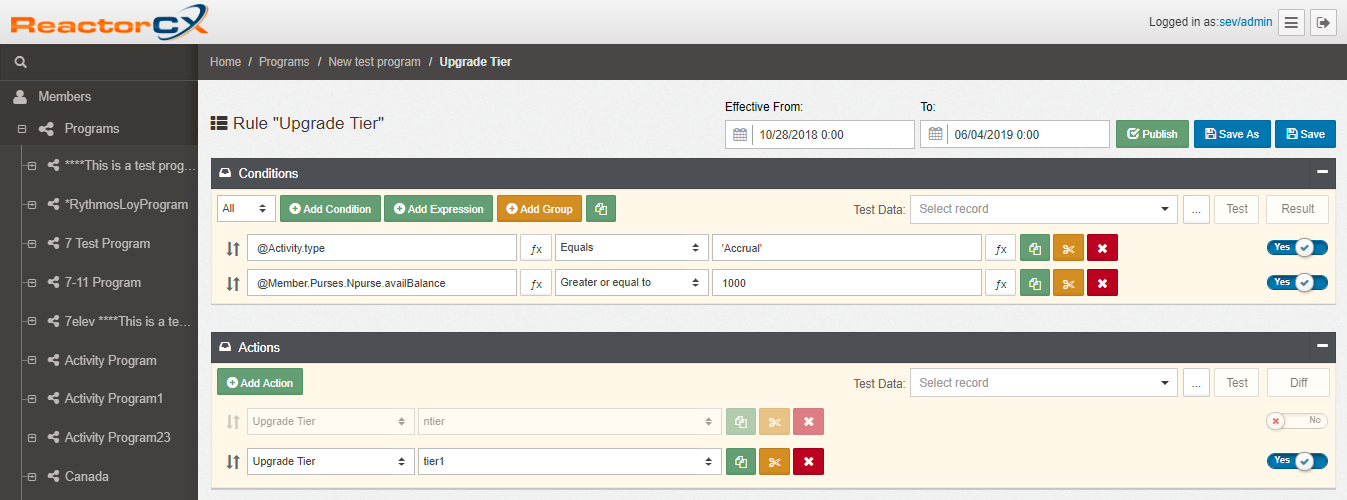This screenshot has width=1347, height=500.
Task: Go to Programs in the breadcrumb
Action: coord(284,62)
